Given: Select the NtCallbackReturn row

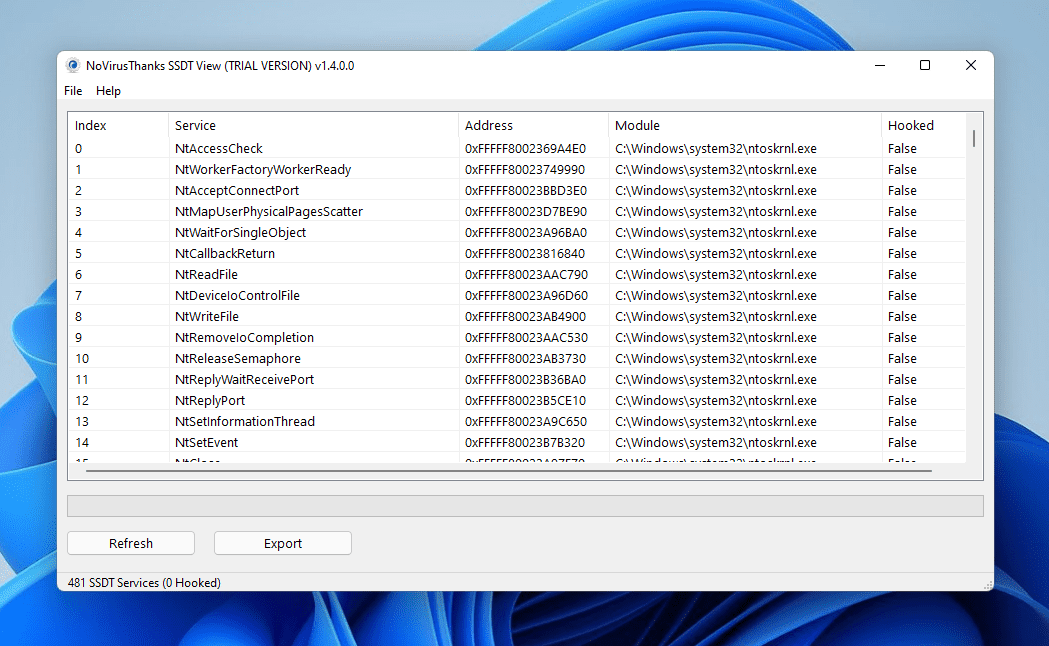Looking at the screenshot, I should [516, 253].
